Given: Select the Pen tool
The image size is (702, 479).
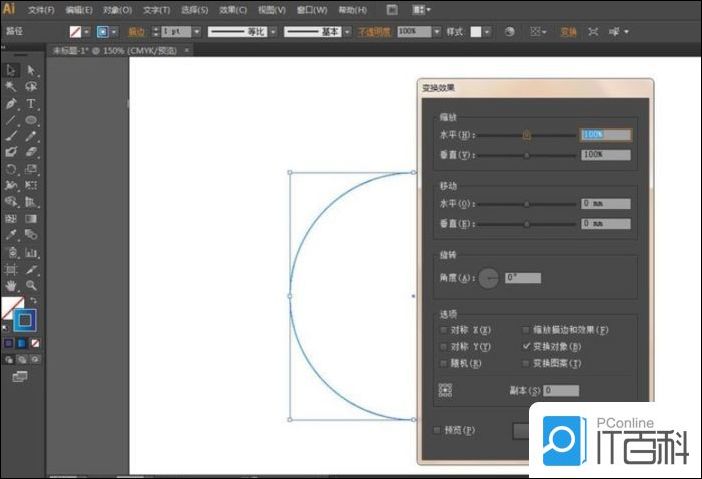Looking at the screenshot, I should 11,103.
